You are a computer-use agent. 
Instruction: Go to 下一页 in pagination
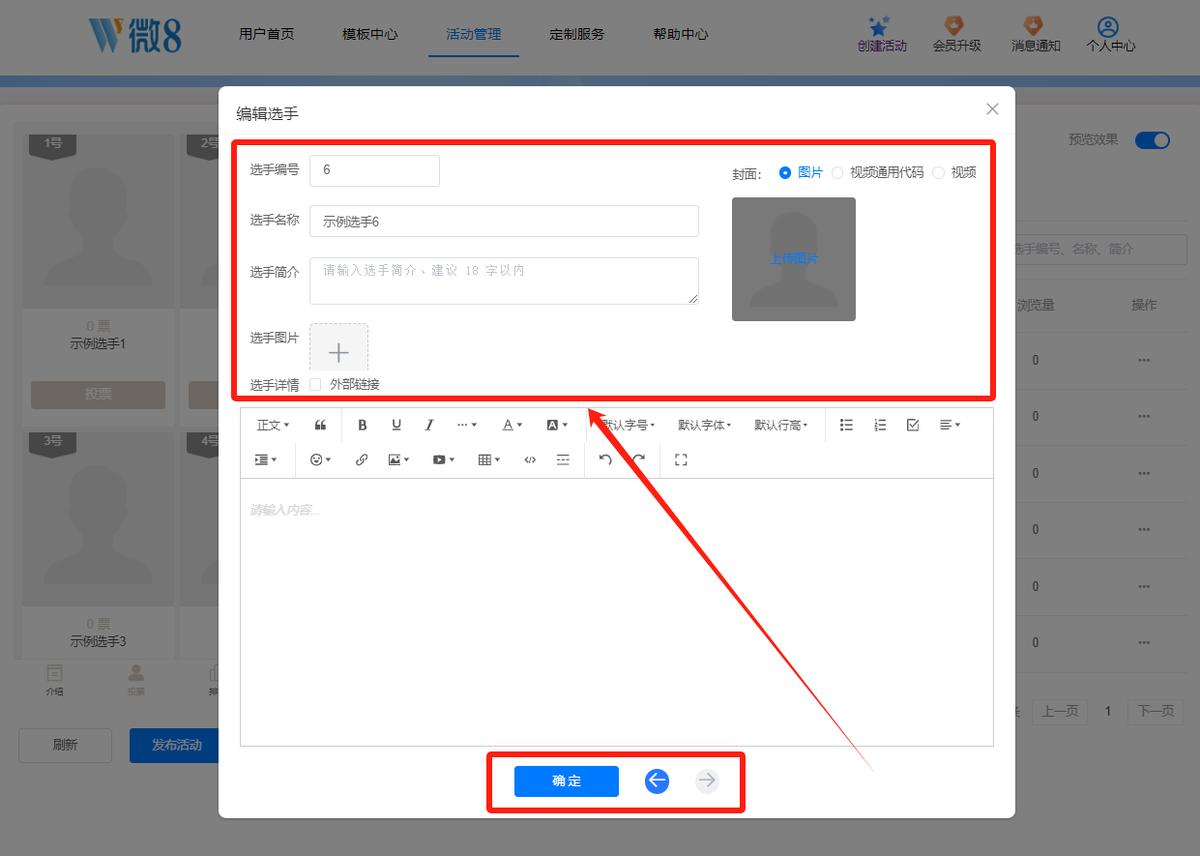click(x=1156, y=711)
